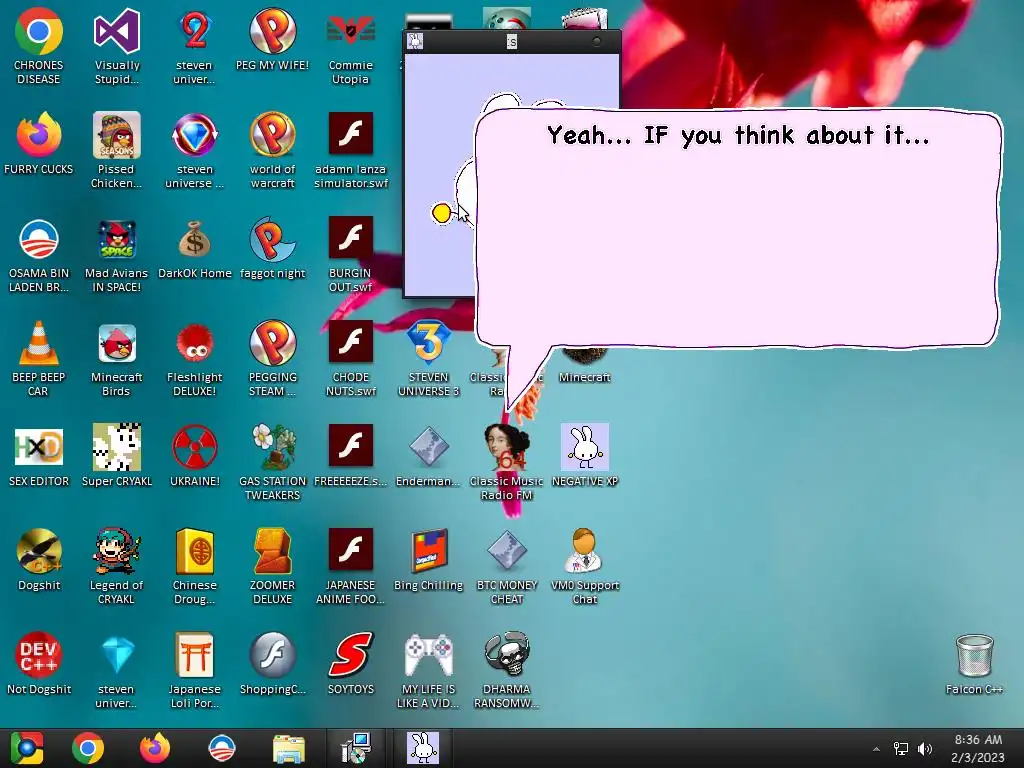Open the Falcon C++ recycle bin

click(x=974, y=664)
